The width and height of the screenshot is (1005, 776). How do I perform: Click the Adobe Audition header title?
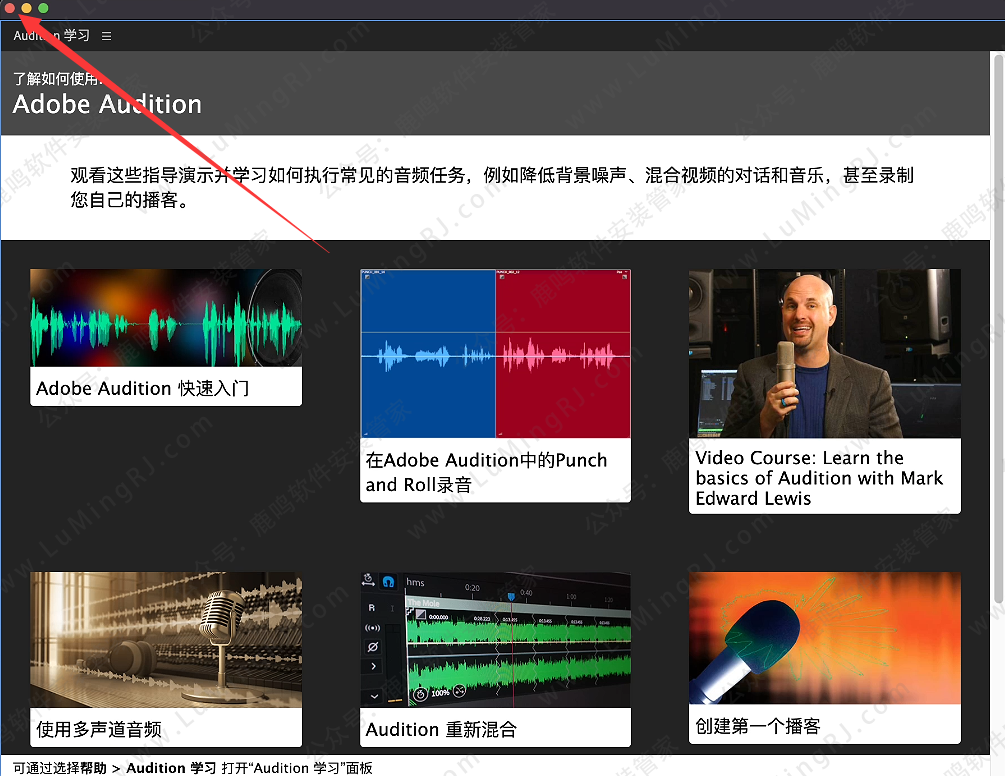[107, 104]
